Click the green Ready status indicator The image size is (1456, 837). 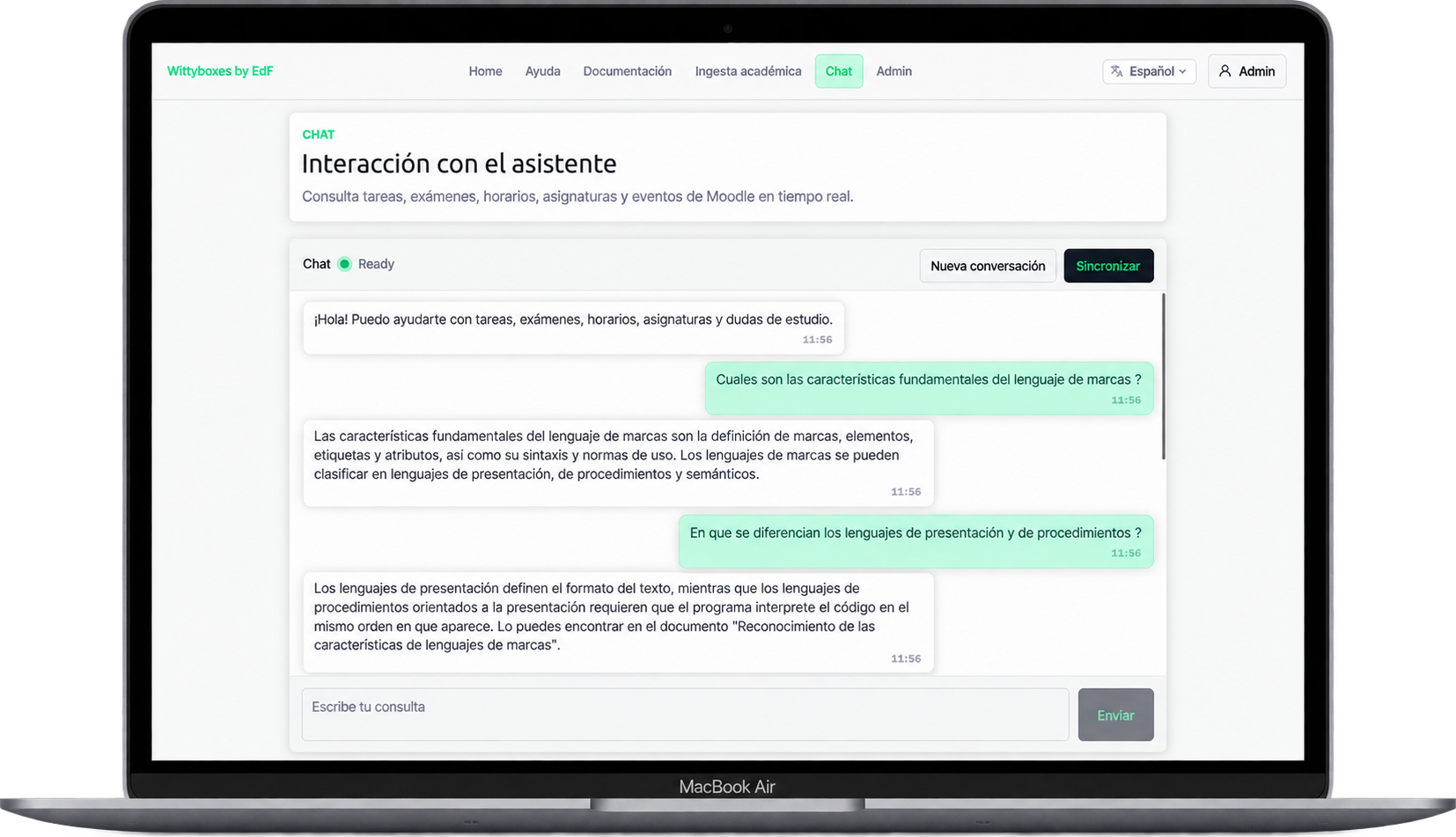(x=344, y=264)
